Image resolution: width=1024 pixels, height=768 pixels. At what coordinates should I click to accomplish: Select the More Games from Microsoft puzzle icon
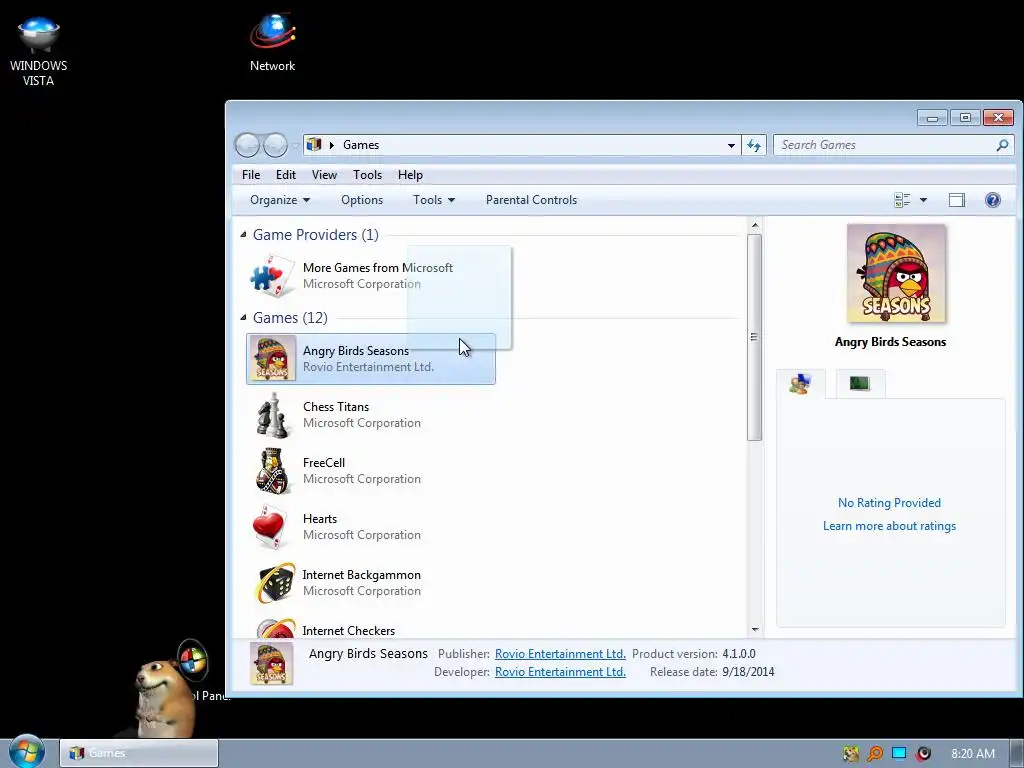[272, 276]
